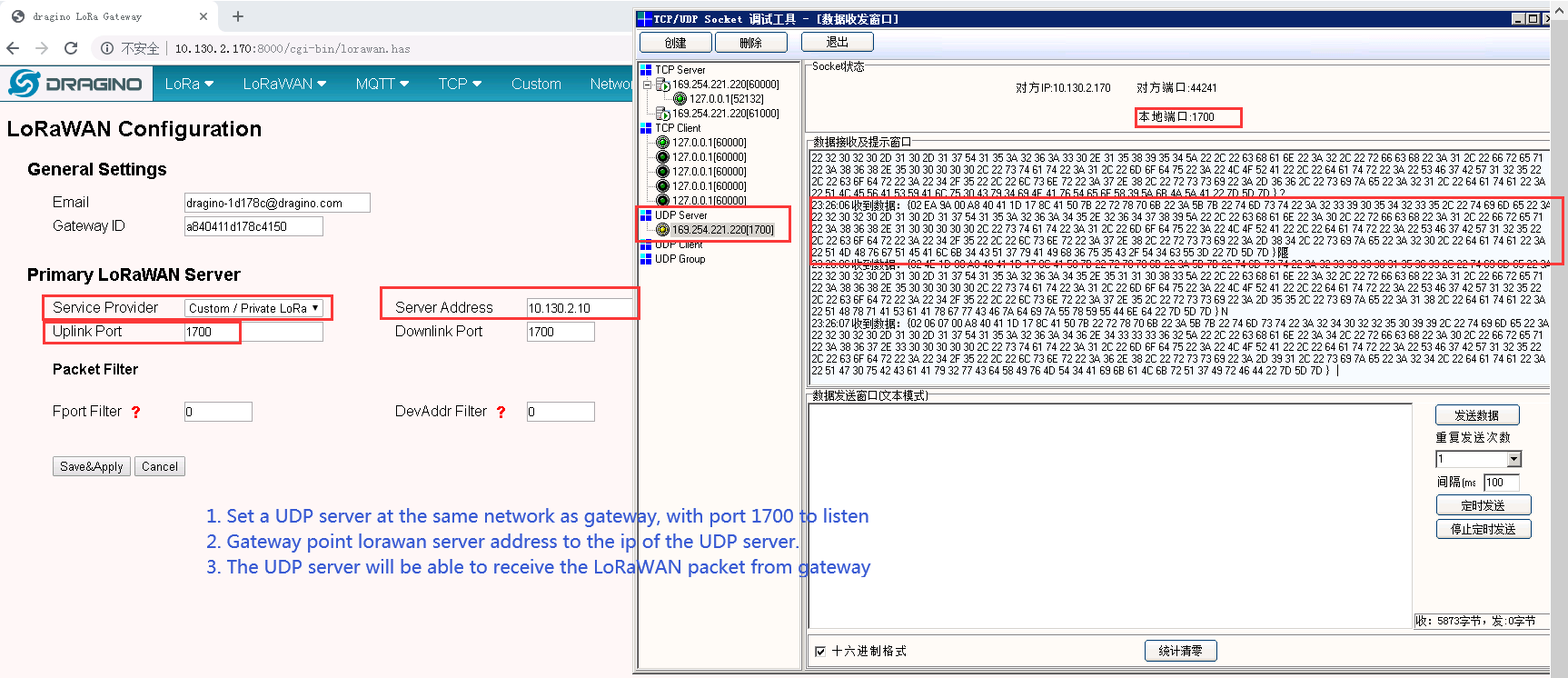Screen dimensions: 1568x678
Task: Click the browser address bar URL
Action: tap(293, 48)
